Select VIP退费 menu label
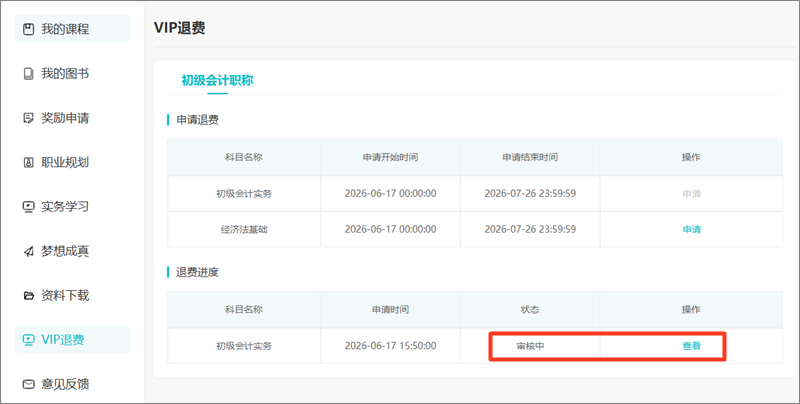Image resolution: width=800 pixels, height=404 pixels. [x=63, y=340]
